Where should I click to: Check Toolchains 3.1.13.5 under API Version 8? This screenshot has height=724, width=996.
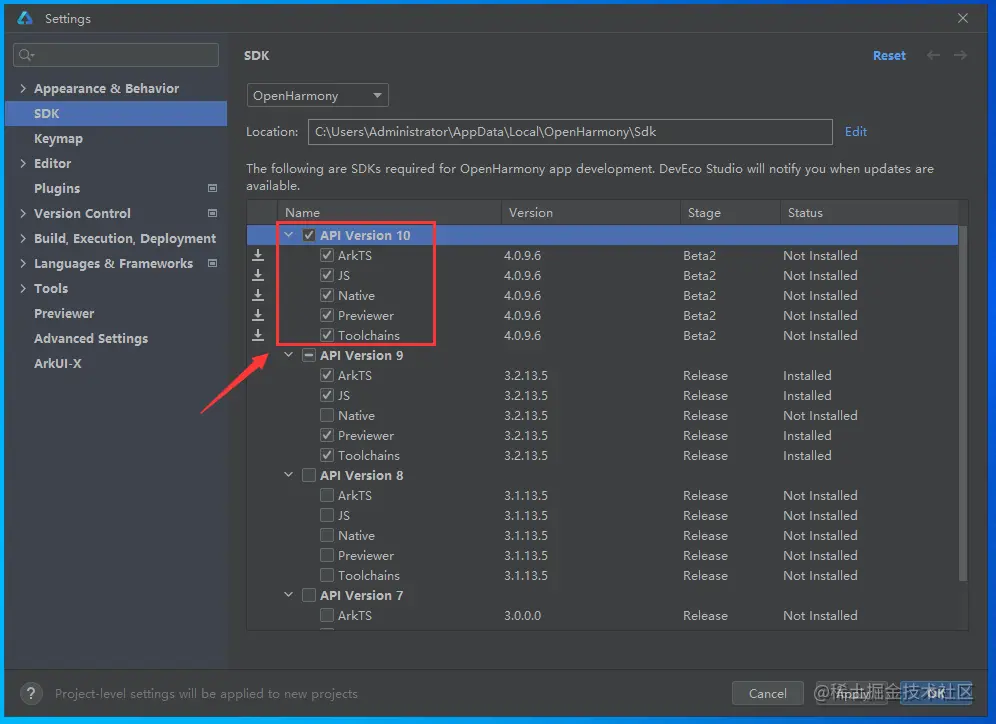pos(326,575)
